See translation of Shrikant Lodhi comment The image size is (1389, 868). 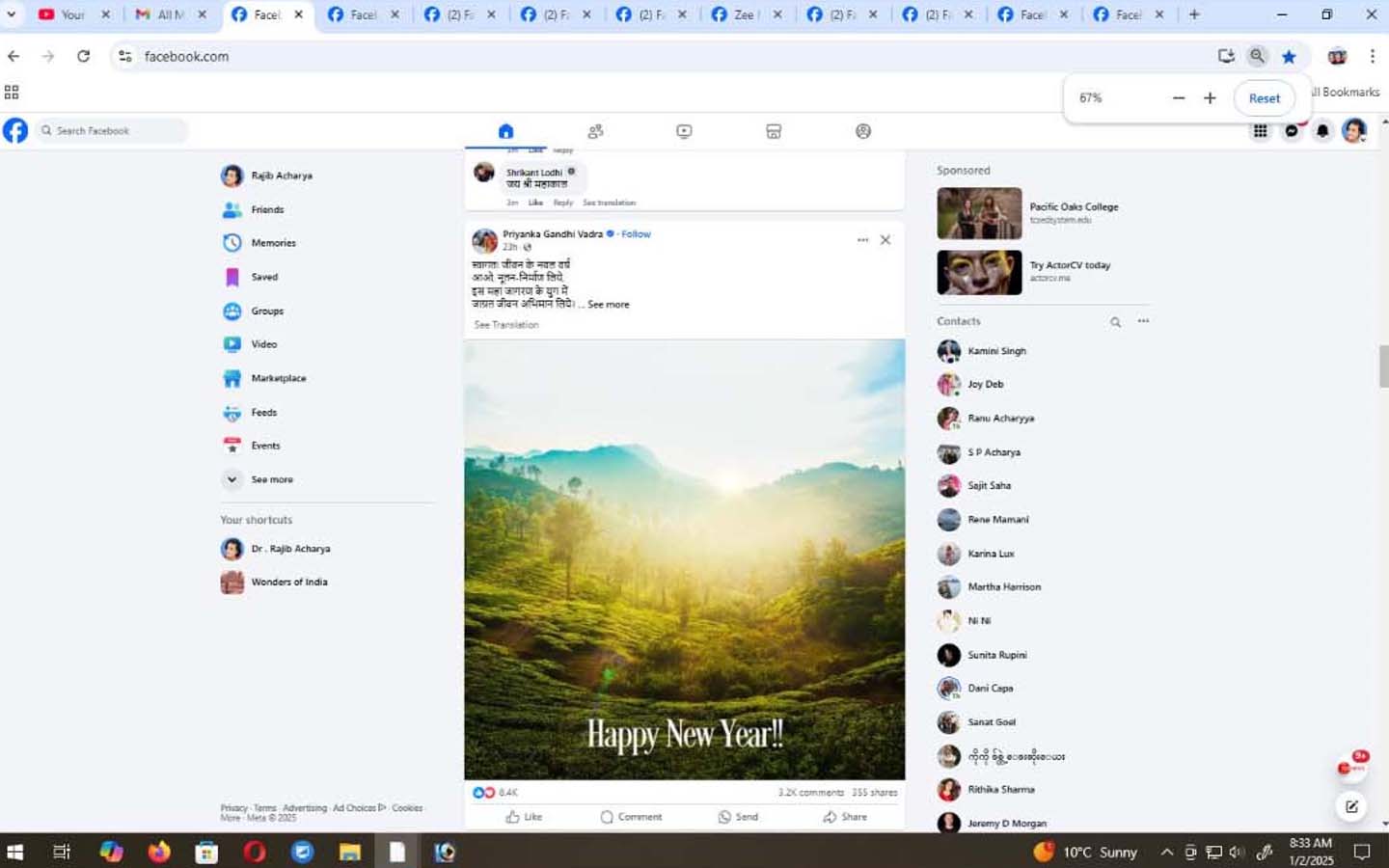[x=609, y=203]
